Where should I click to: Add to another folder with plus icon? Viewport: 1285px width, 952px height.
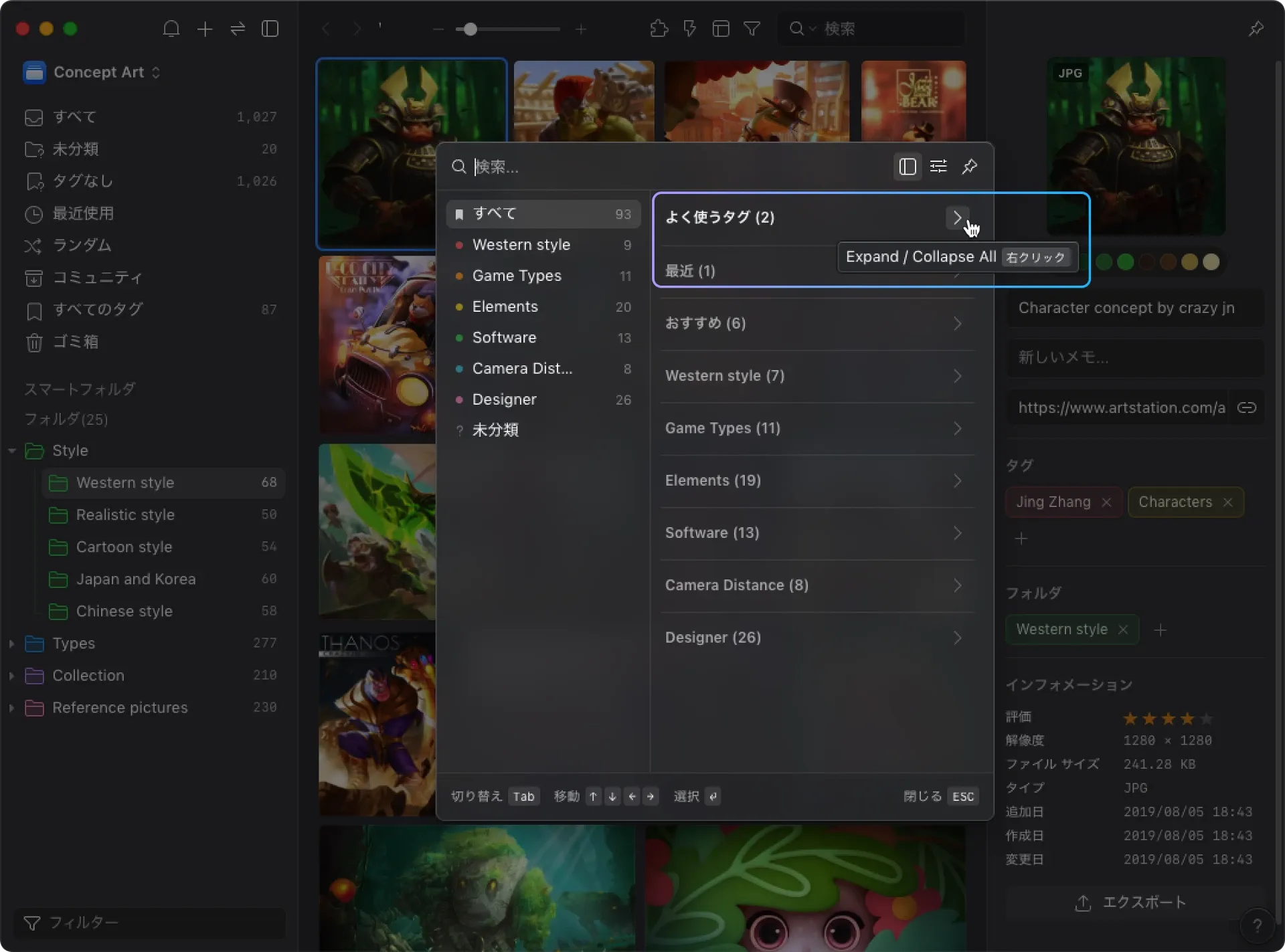coord(1161,630)
